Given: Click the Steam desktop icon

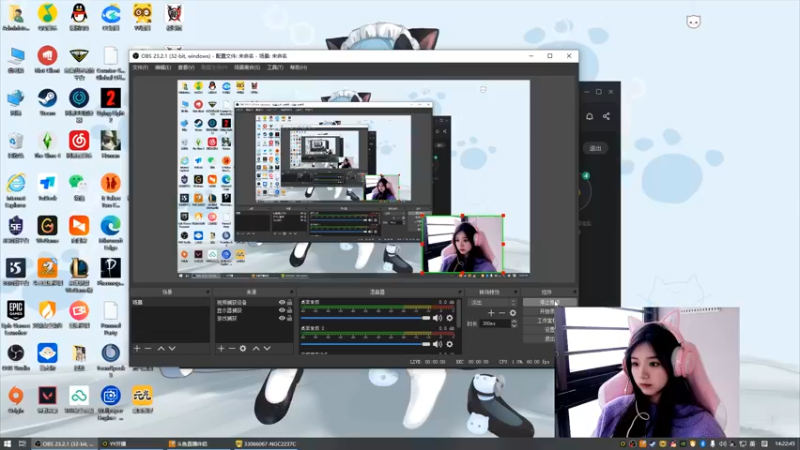Looking at the screenshot, I should pyautogui.click(x=47, y=102).
